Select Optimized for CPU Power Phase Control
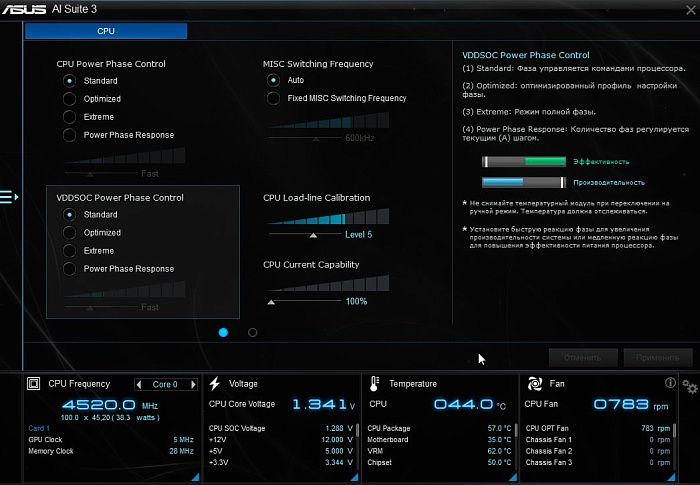 [69, 99]
